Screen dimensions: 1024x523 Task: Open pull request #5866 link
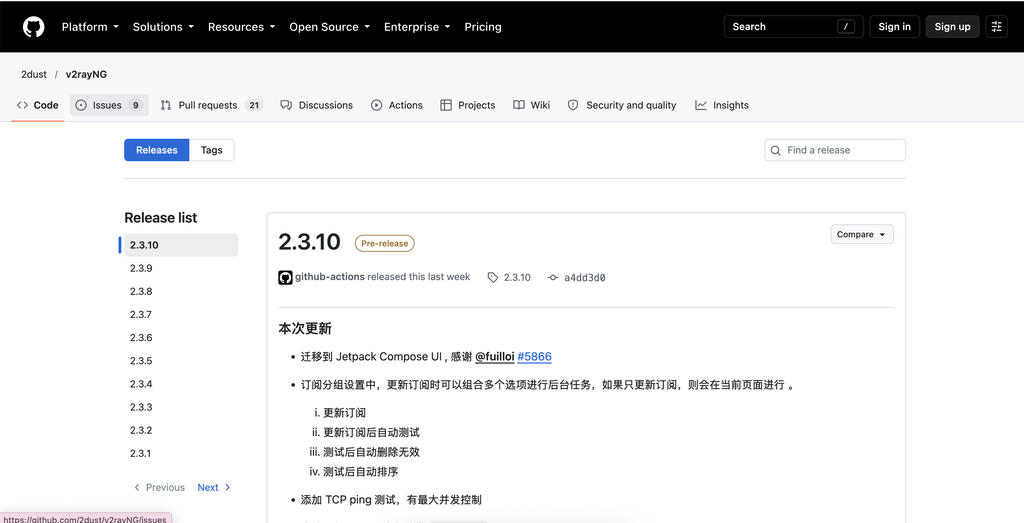[x=534, y=357]
